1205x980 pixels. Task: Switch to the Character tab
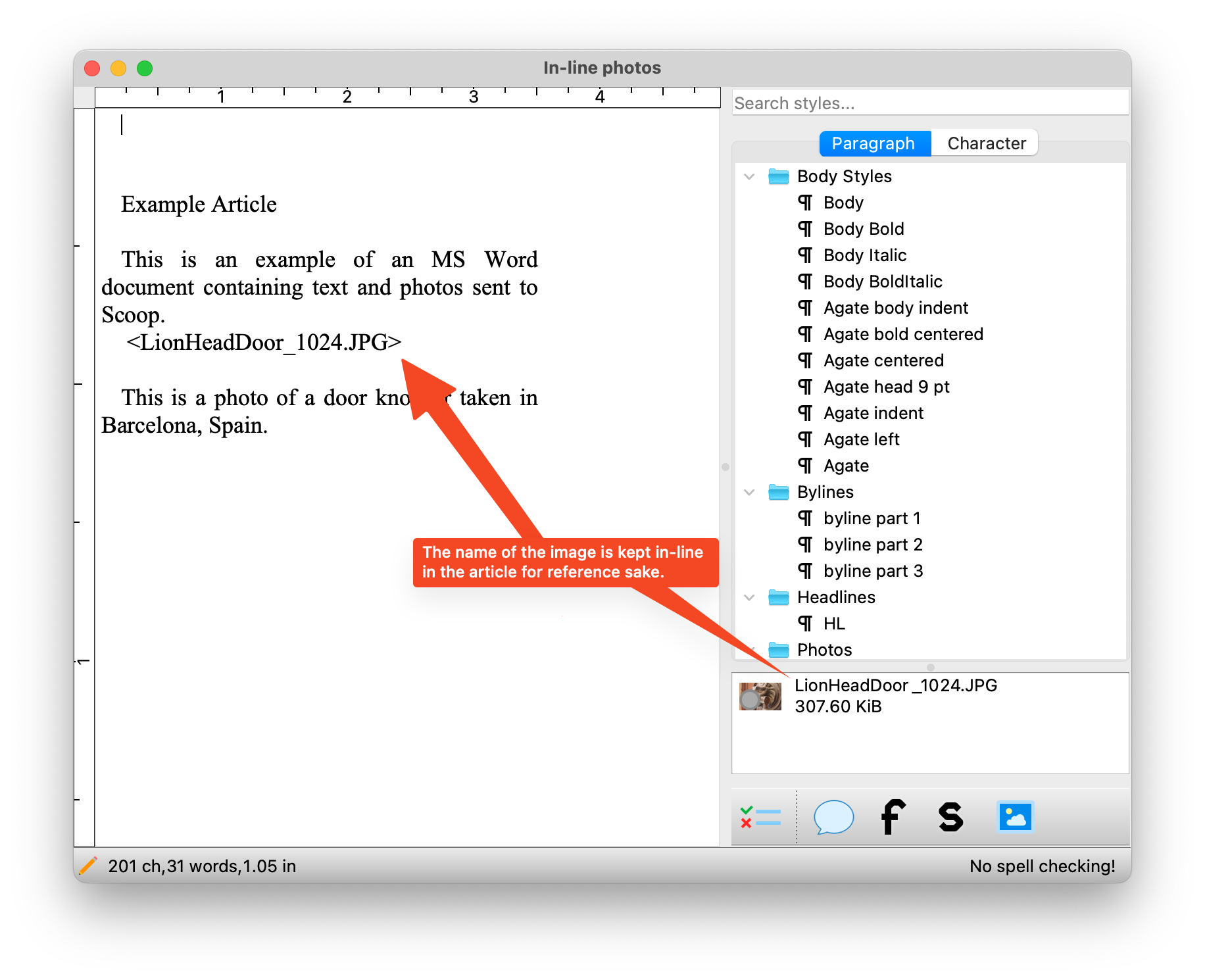(x=986, y=143)
